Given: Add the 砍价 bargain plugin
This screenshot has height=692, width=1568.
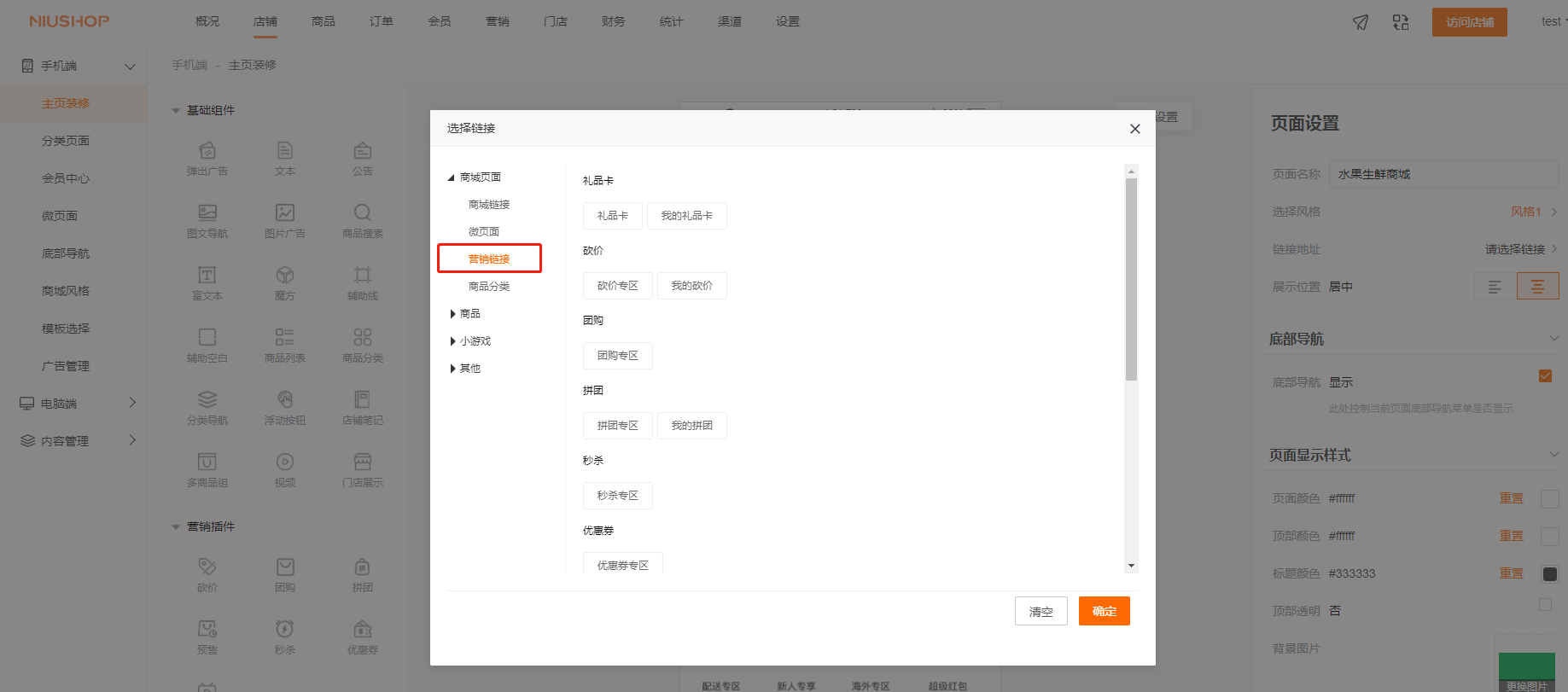Looking at the screenshot, I should pyautogui.click(x=207, y=575).
